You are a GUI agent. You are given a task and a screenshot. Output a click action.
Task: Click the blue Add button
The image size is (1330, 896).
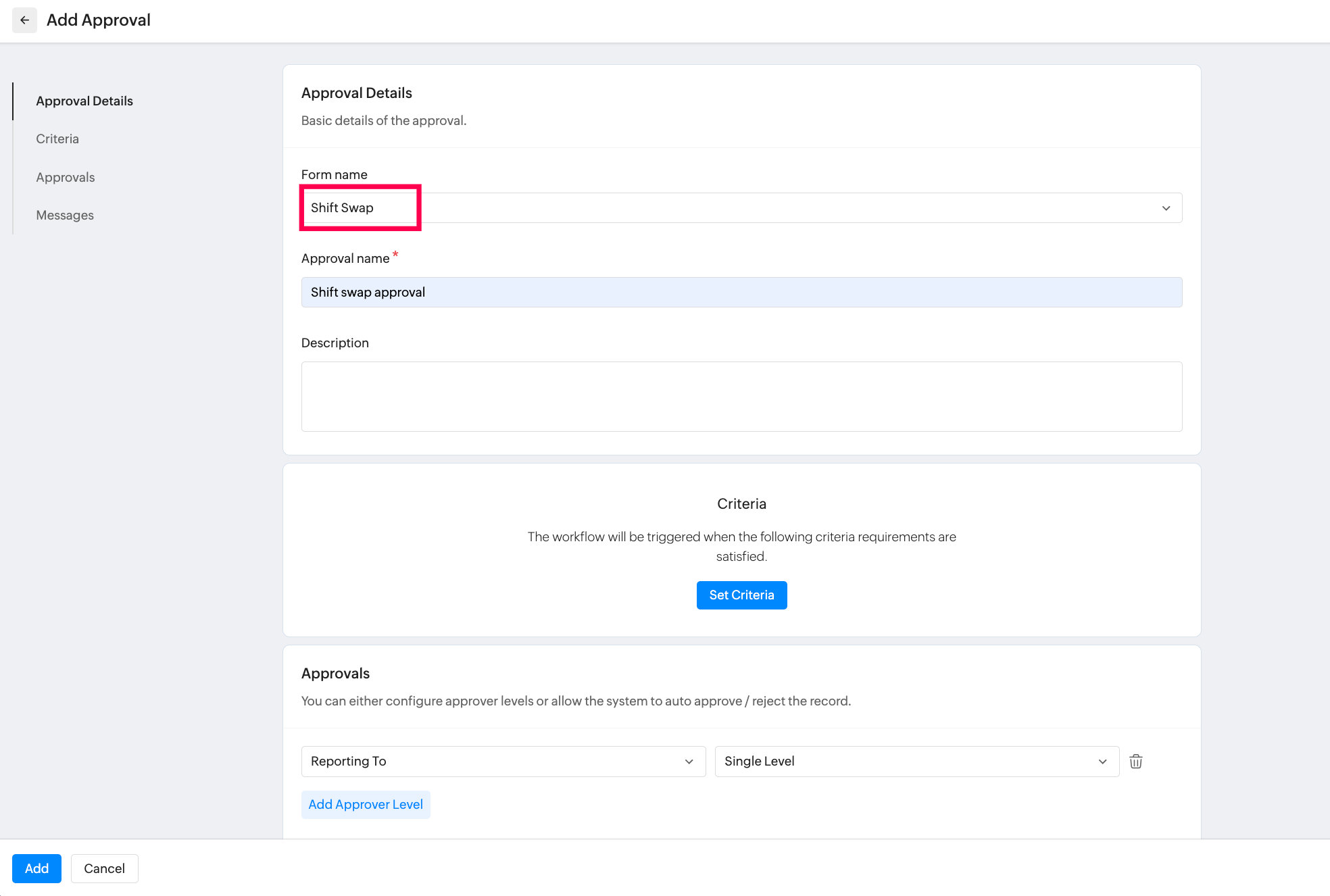click(x=36, y=868)
